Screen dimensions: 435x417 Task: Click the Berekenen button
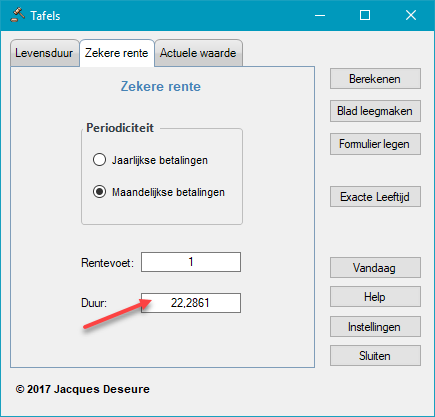[375, 79]
